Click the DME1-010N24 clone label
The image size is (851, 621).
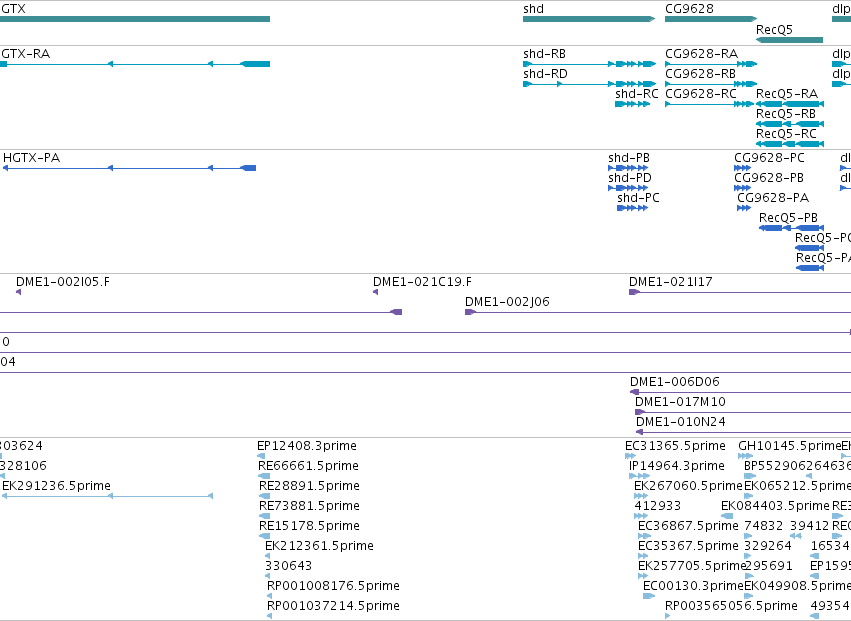point(681,422)
